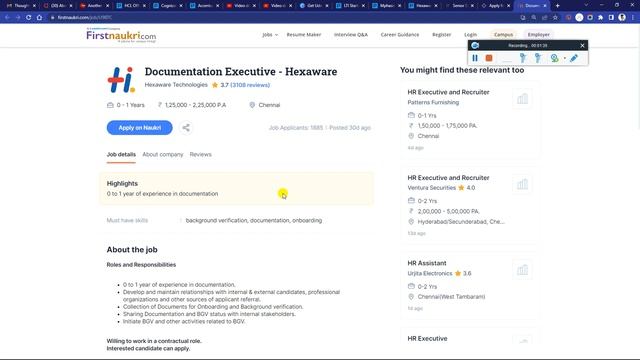Image resolution: width=640 pixels, height=360 pixels.
Task: Open Resume Maker
Action: 304,35
